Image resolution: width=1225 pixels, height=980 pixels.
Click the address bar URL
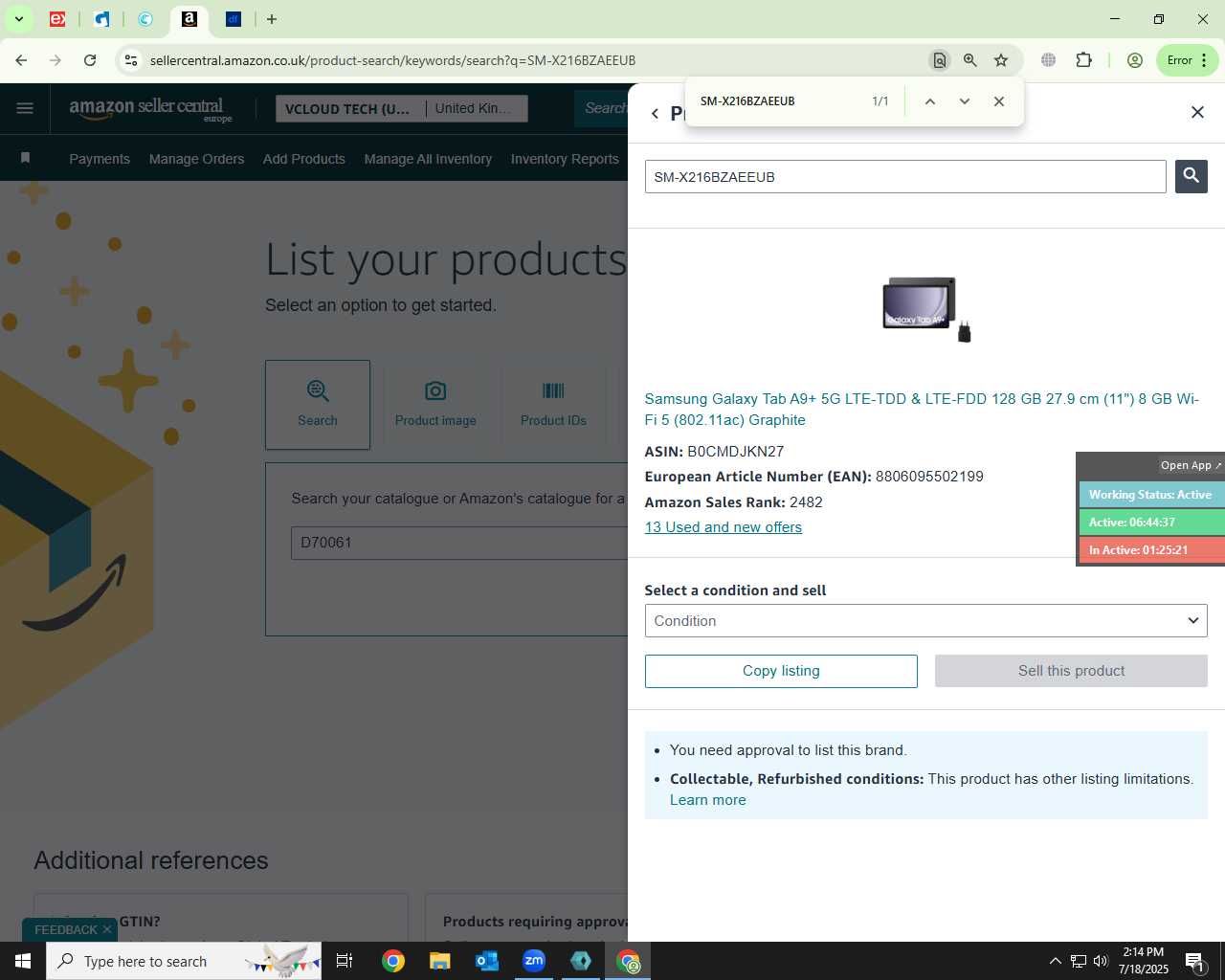pyautogui.click(x=392, y=60)
